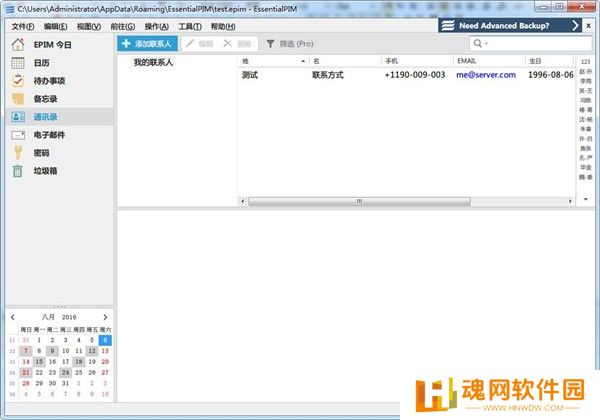Open the 日历 calendar module
The image size is (600, 420).
pyautogui.click(x=41, y=63)
